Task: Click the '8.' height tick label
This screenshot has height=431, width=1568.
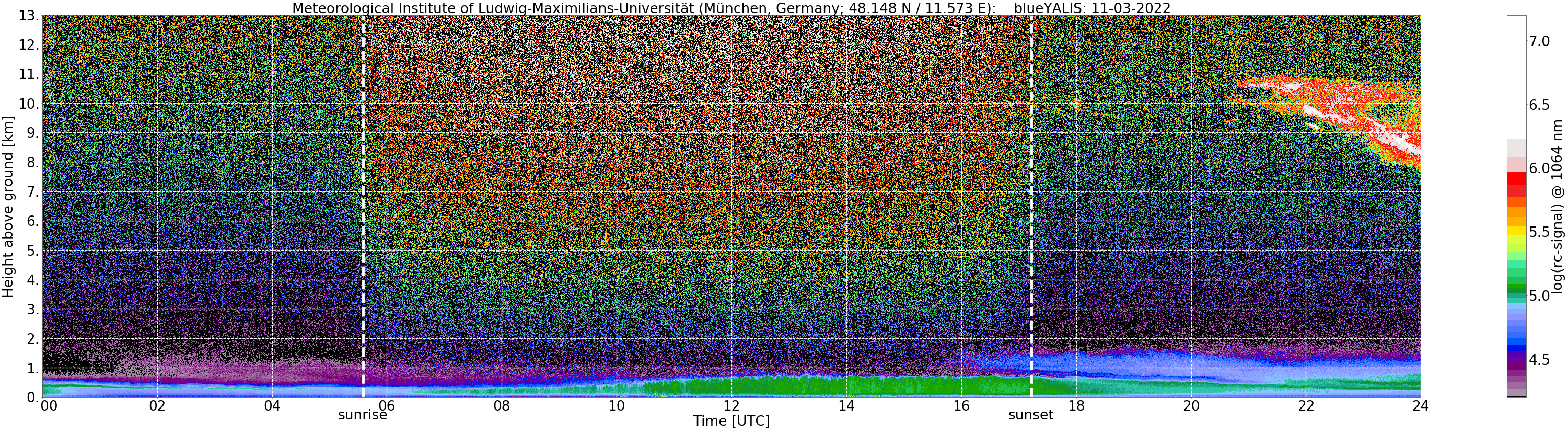Action: pyautogui.click(x=33, y=163)
